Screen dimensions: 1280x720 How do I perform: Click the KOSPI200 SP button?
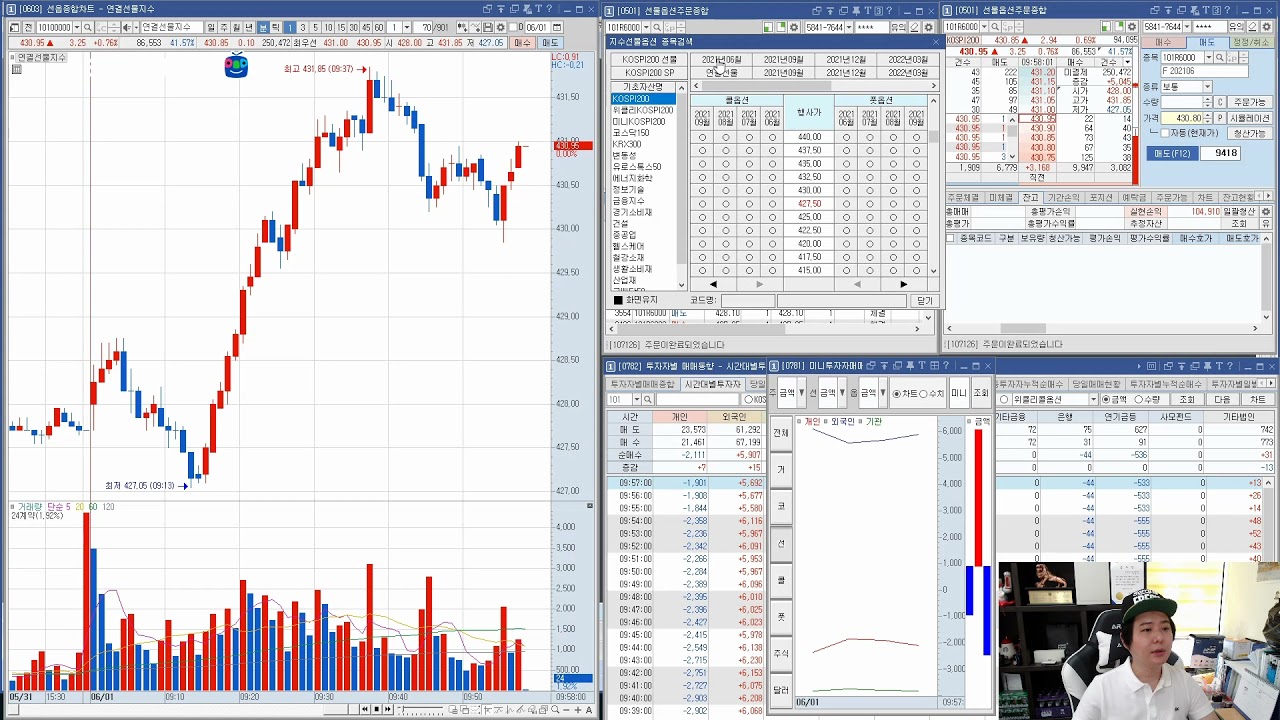tap(649, 72)
